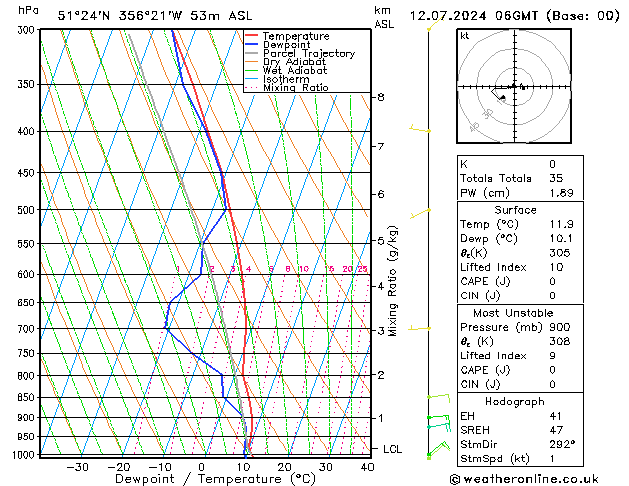The image size is (629, 486).
Task: Click the PW (cm) value 1.89
Action: (x=561, y=193)
